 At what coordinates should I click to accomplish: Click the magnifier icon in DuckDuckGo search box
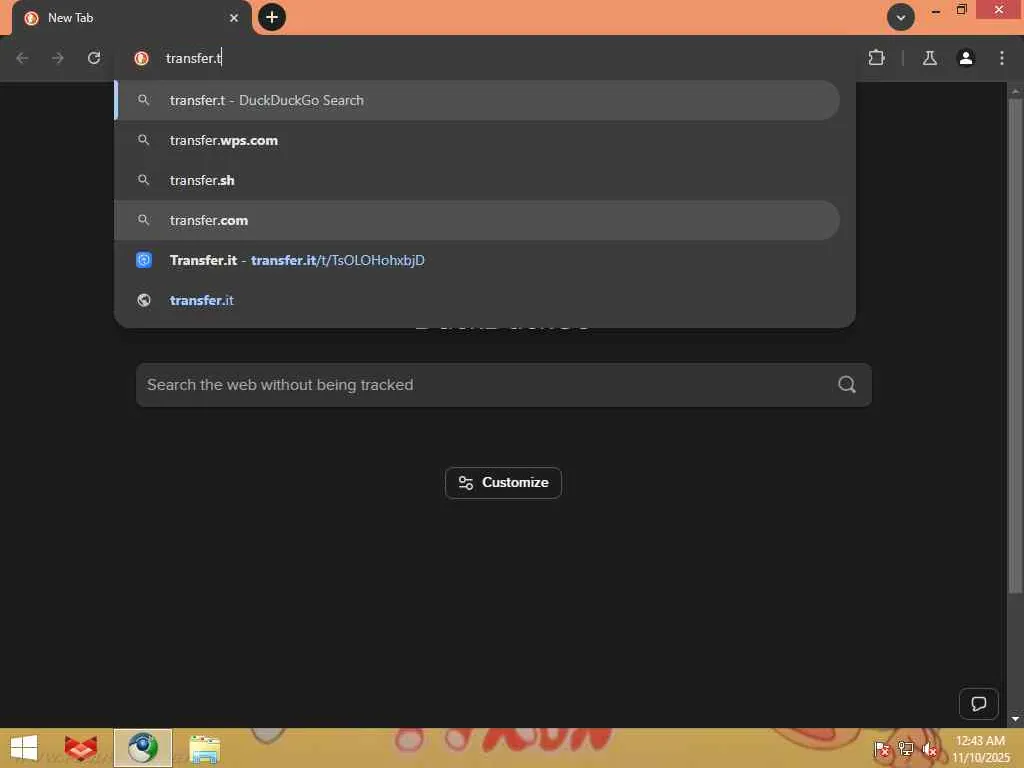(846, 384)
